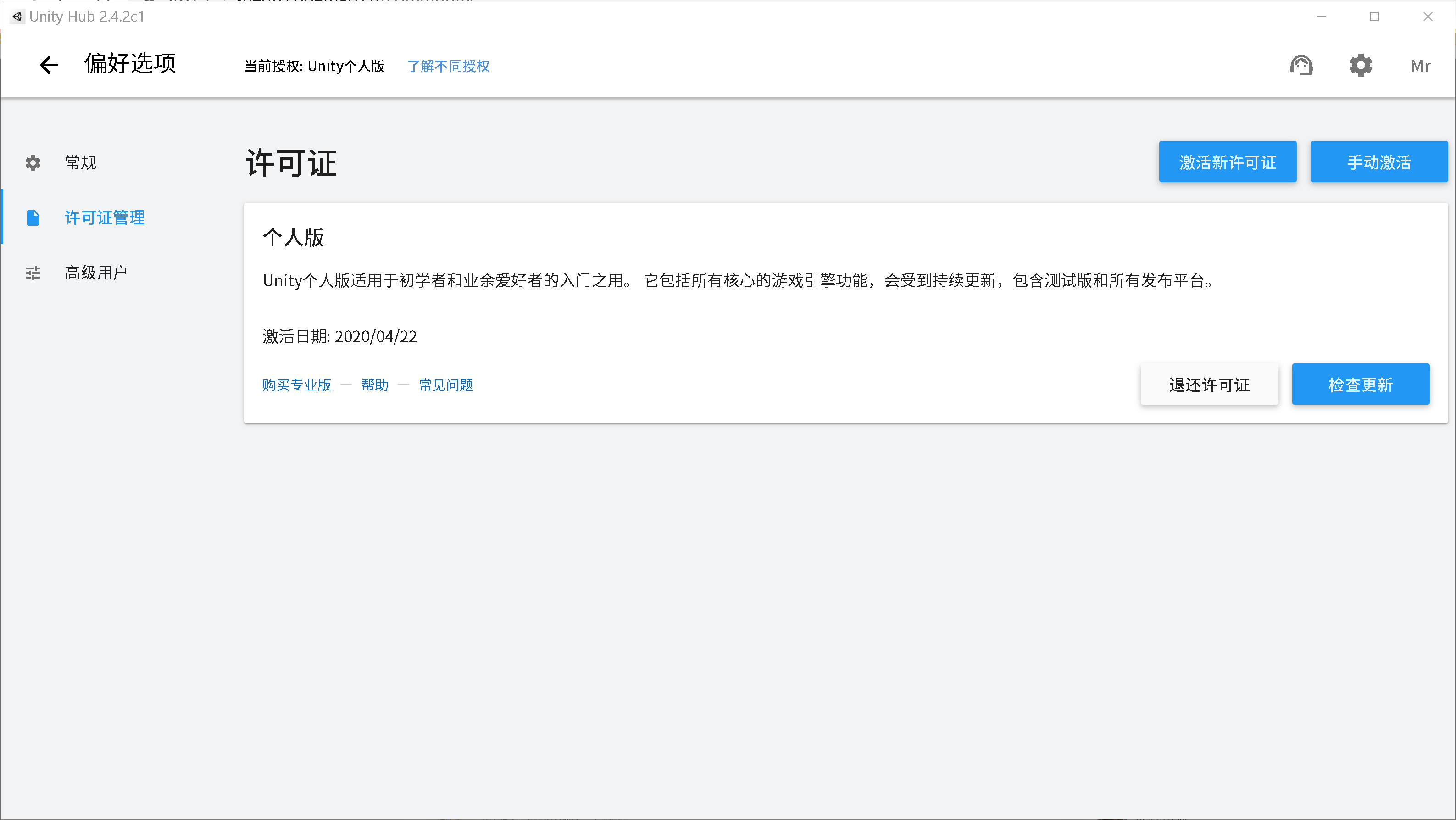The image size is (1456, 820).
Task: Click the 个人版 license heading
Action: coord(293,238)
